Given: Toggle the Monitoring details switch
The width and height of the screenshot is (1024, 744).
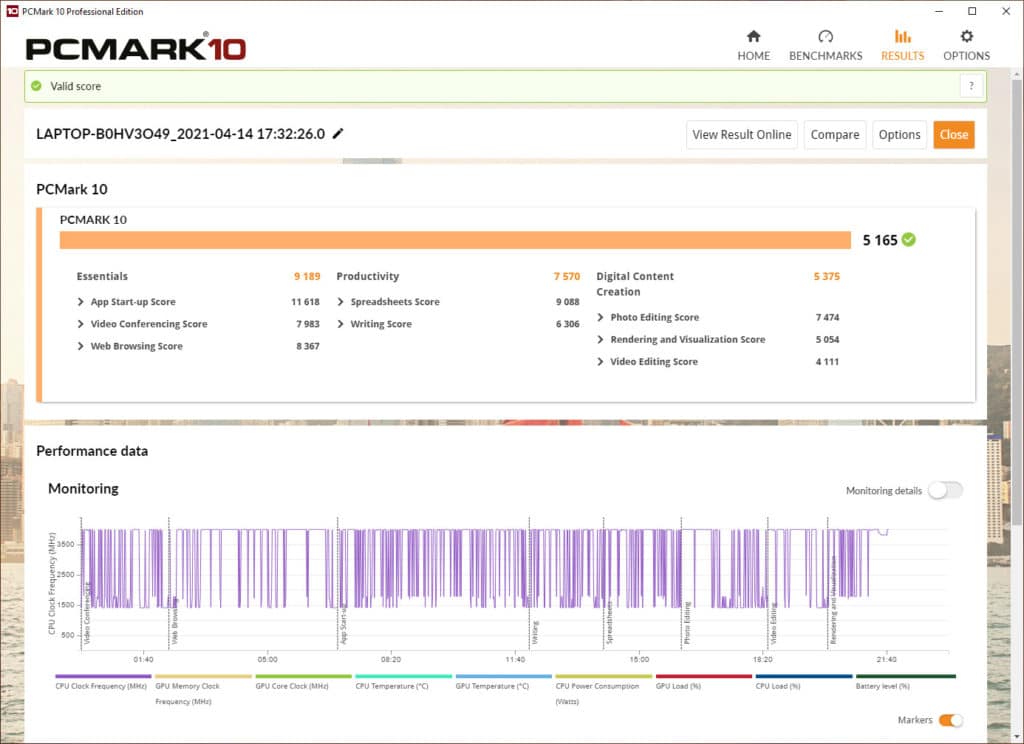Looking at the screenshot, I should point(946,490).
